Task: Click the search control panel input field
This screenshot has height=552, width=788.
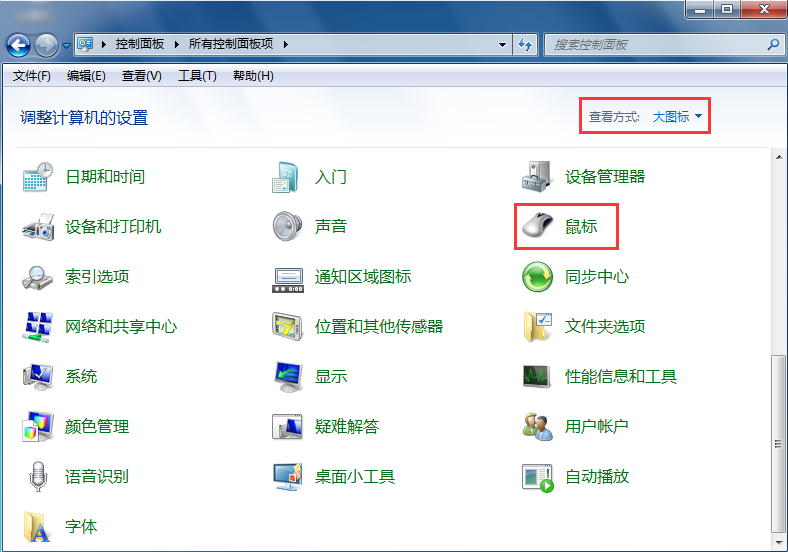Action: [x=655, y=45]
